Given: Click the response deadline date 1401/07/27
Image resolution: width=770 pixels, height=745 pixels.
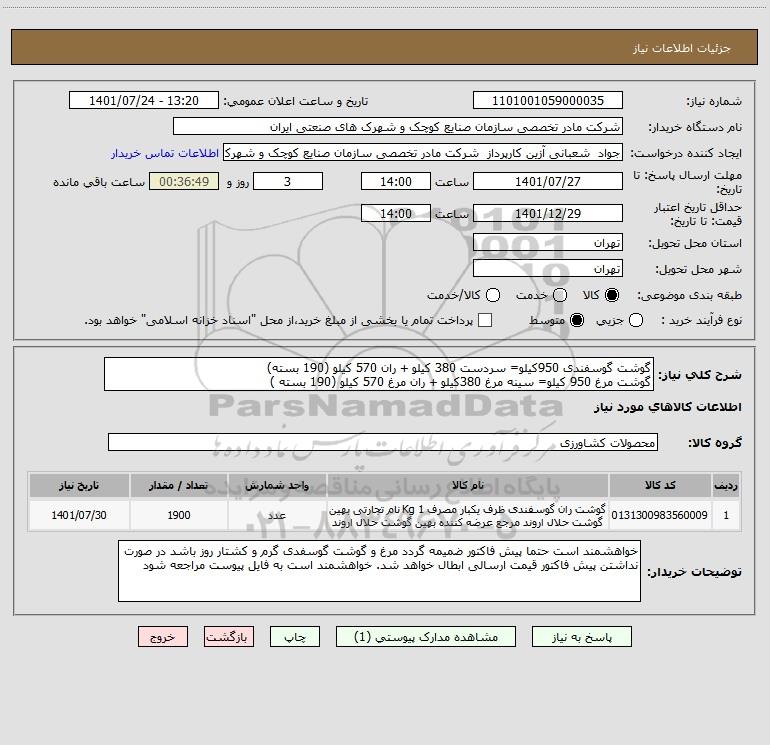Looking at the screenshot, I should point(548,181).
